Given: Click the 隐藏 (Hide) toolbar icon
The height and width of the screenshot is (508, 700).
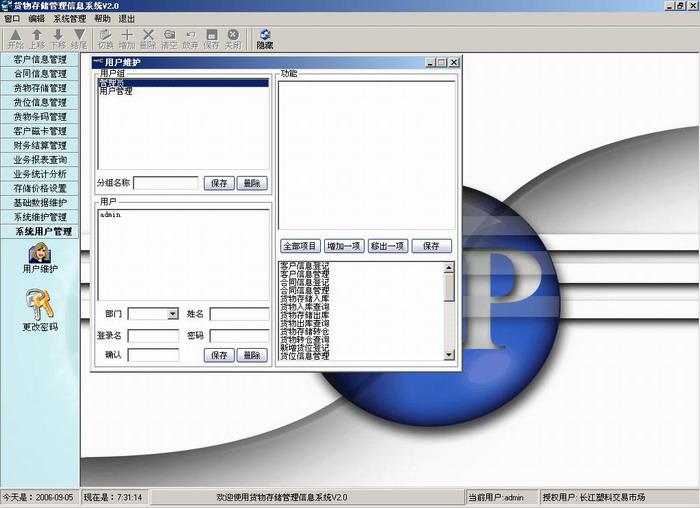Looking at the screenshot, I should coord(264,38).
